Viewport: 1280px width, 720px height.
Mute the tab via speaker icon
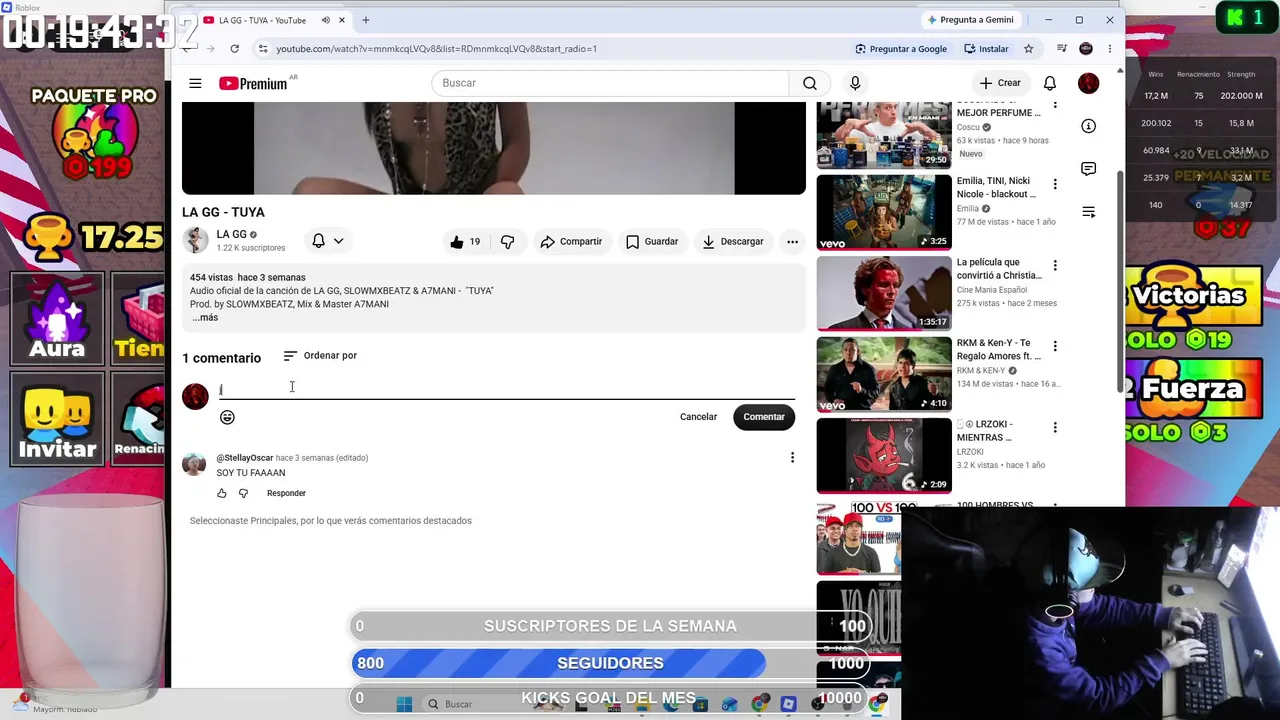coord(325,20)
